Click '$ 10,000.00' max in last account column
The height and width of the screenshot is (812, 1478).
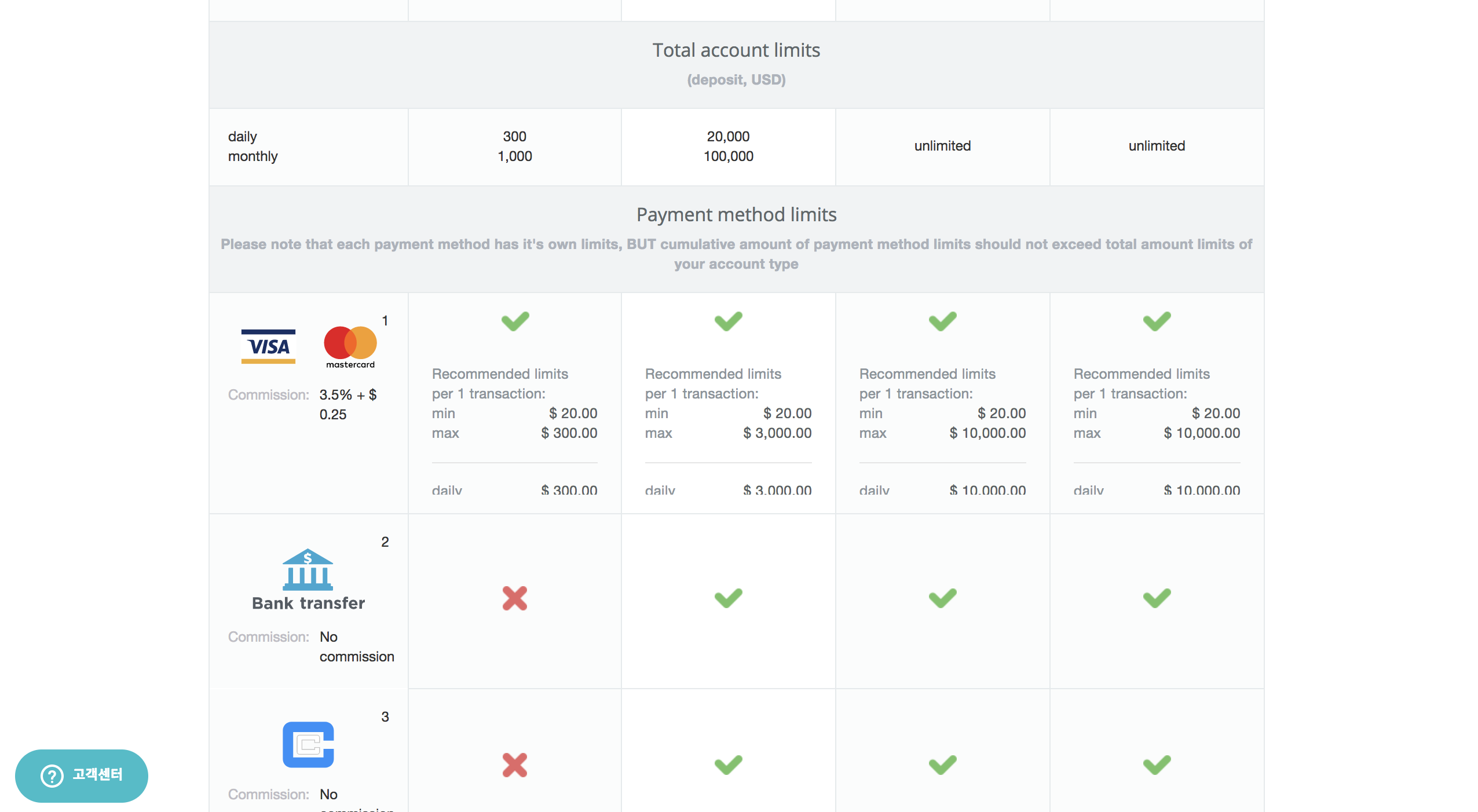point(1202,433)
